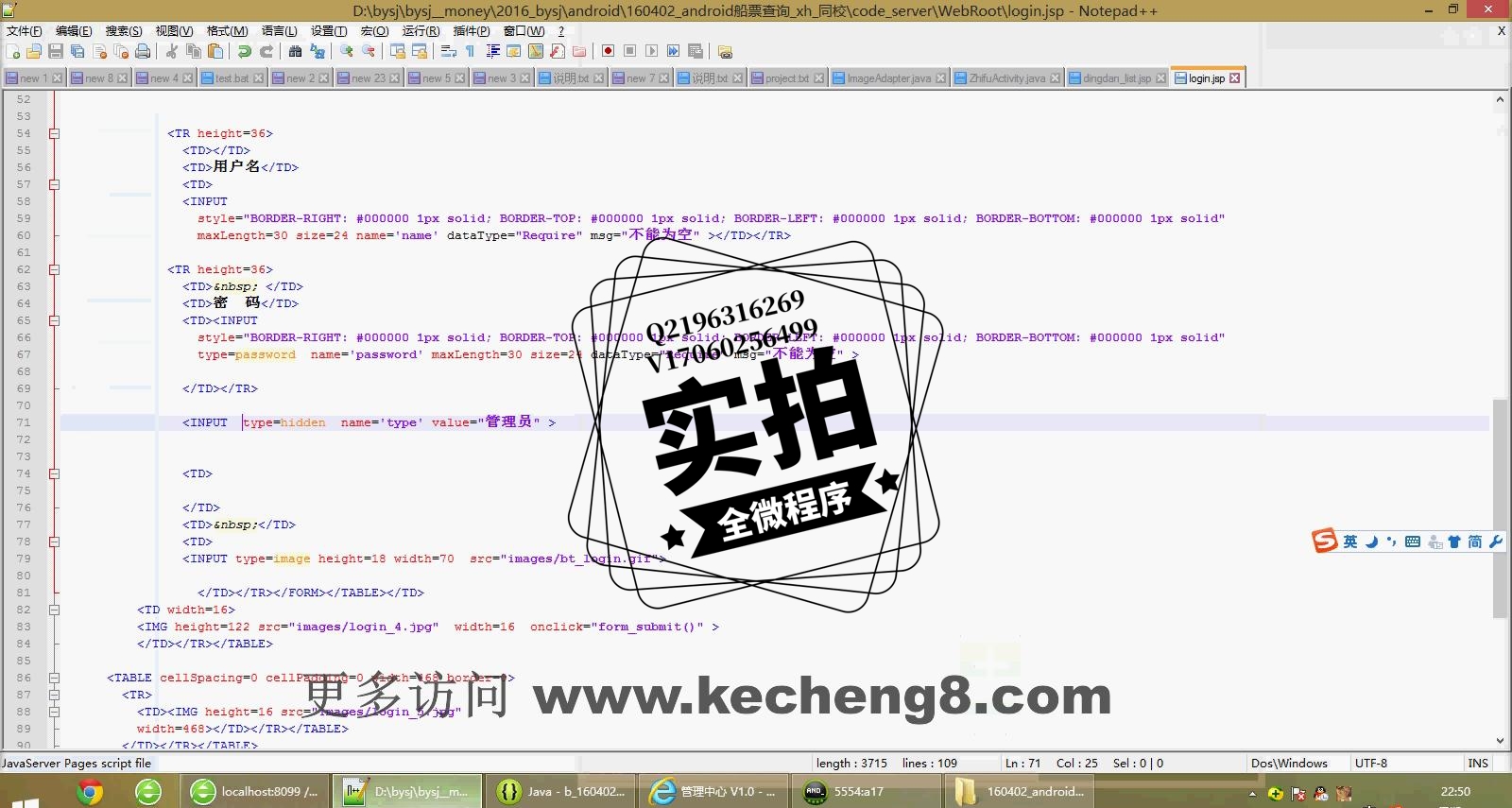Toggle the indent guide icon
Image resolution: width=1512 pixels, height=808 pixels.
coord(492,51)
